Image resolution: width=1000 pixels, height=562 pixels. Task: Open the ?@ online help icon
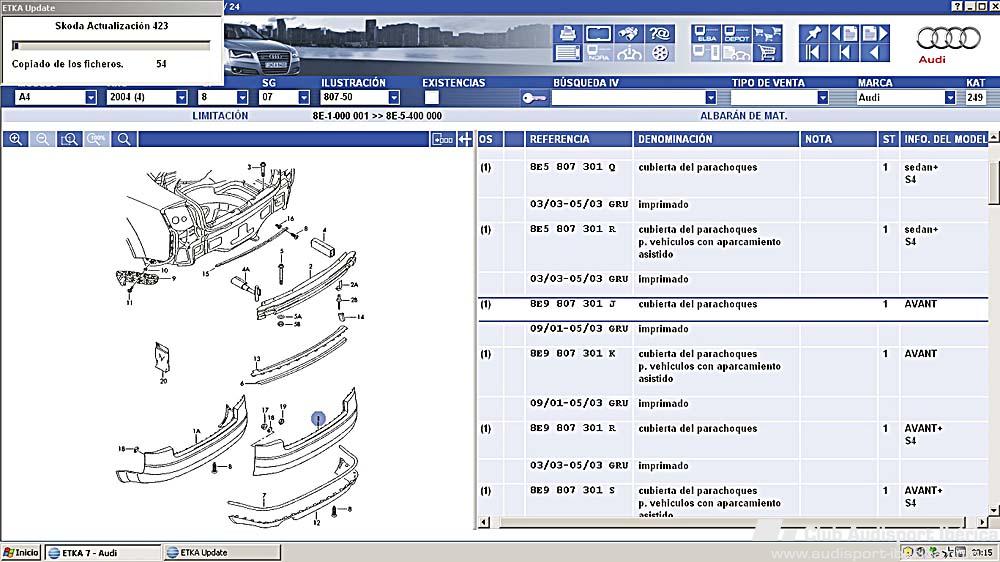click(659, 33)
